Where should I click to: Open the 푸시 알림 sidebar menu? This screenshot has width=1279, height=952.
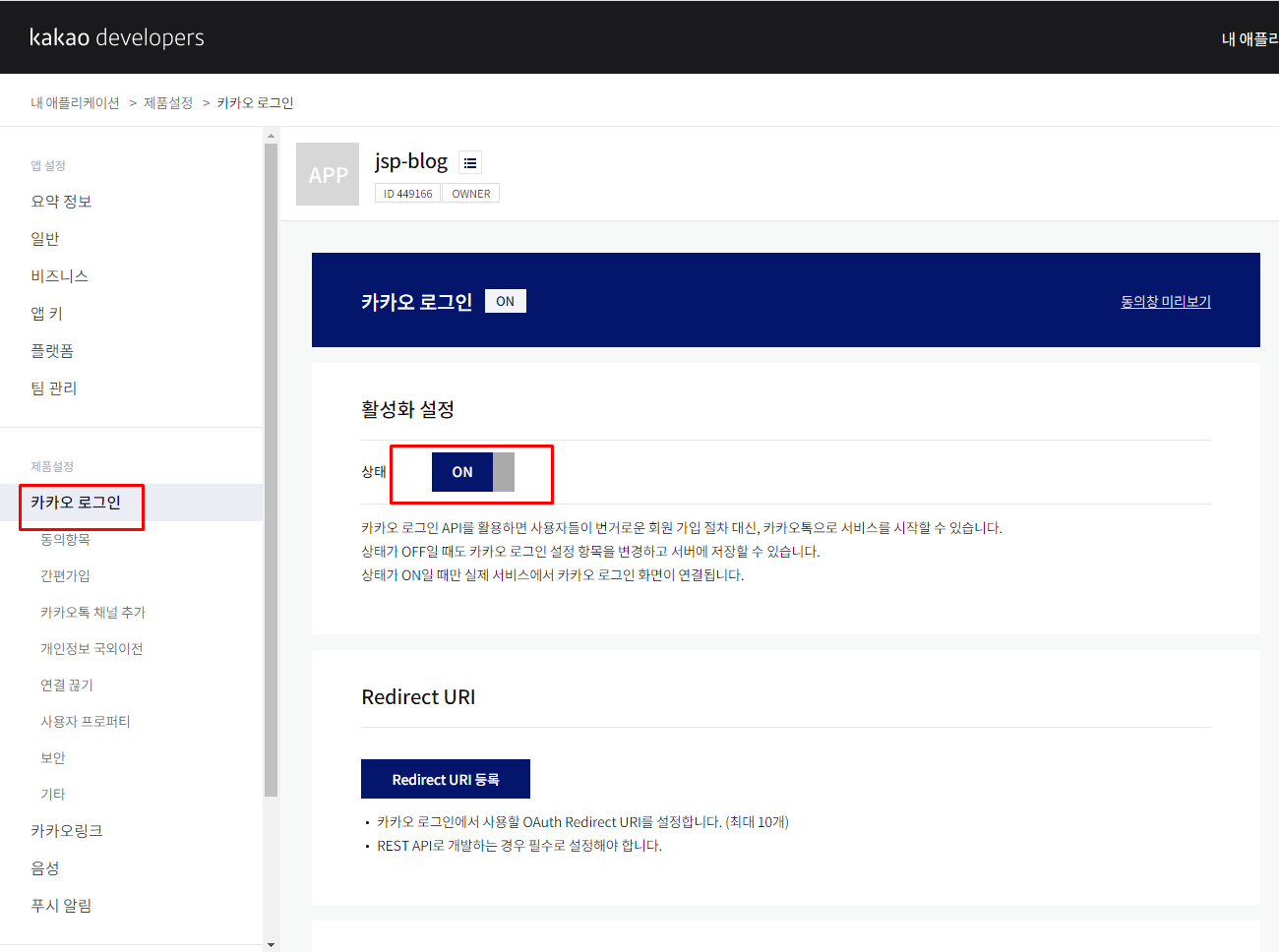(x=61, y=906)
